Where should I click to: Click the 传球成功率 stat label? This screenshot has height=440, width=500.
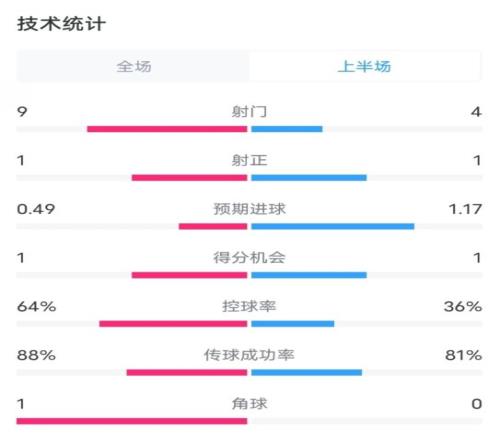[x=249, y=355]
